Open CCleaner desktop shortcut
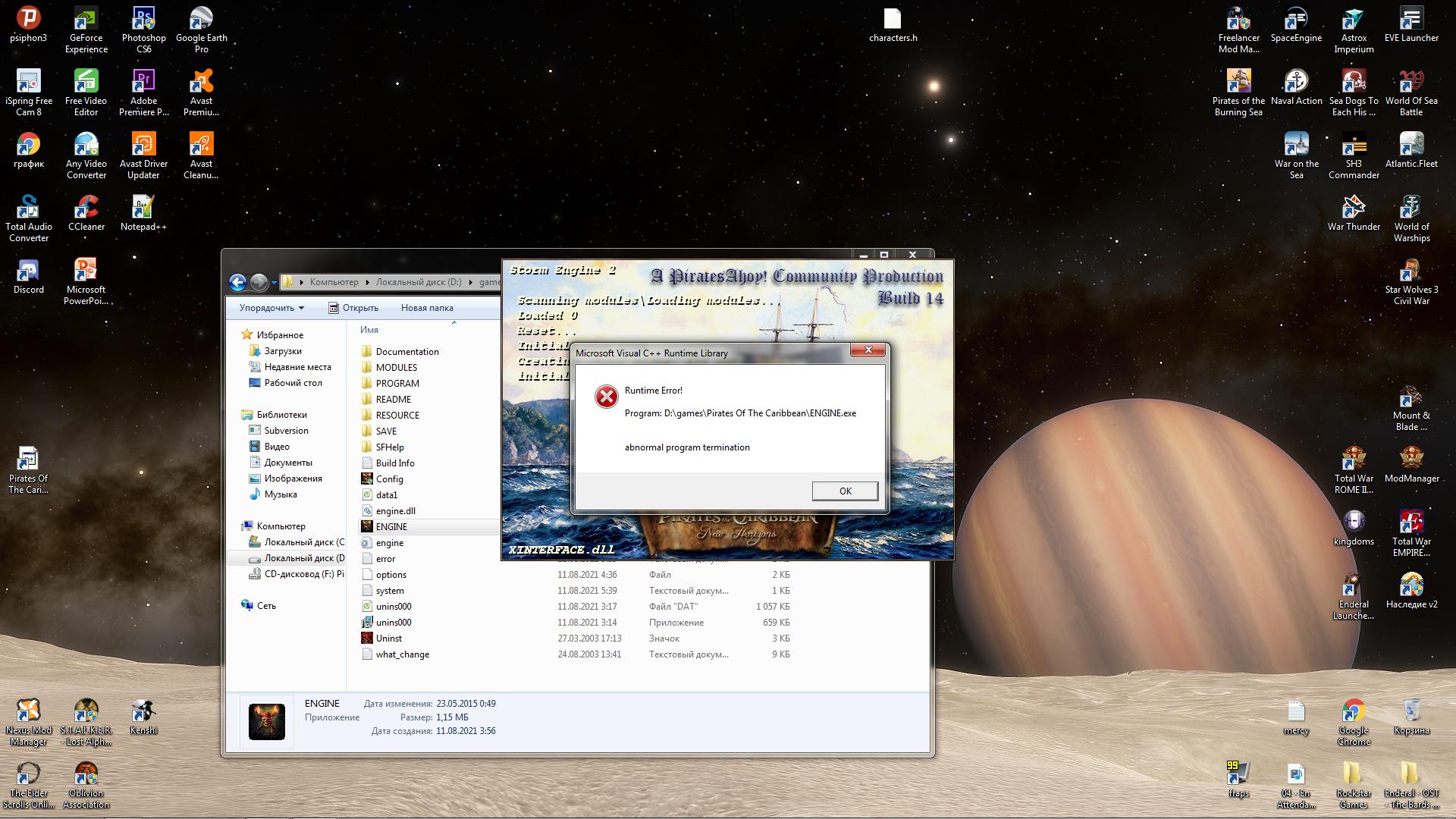The height and width of the screenshot is (819, 1456). click(x=86, y=213)
